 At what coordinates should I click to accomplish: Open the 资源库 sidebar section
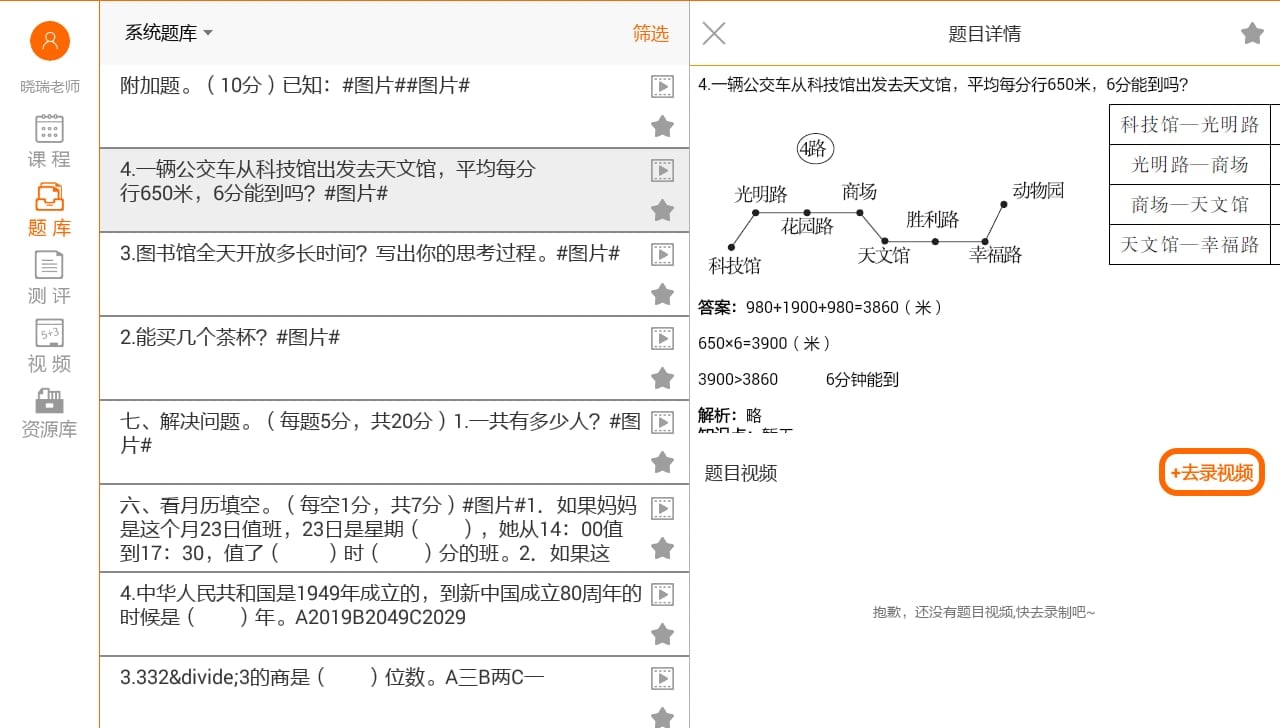[x=49, y=413]
